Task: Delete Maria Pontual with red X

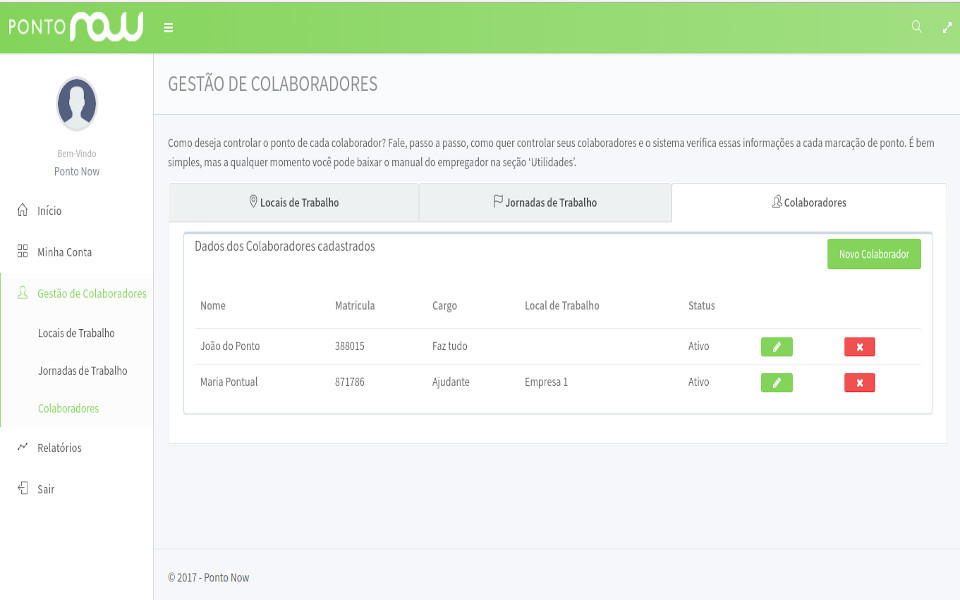Action: [x=860, y=383]
